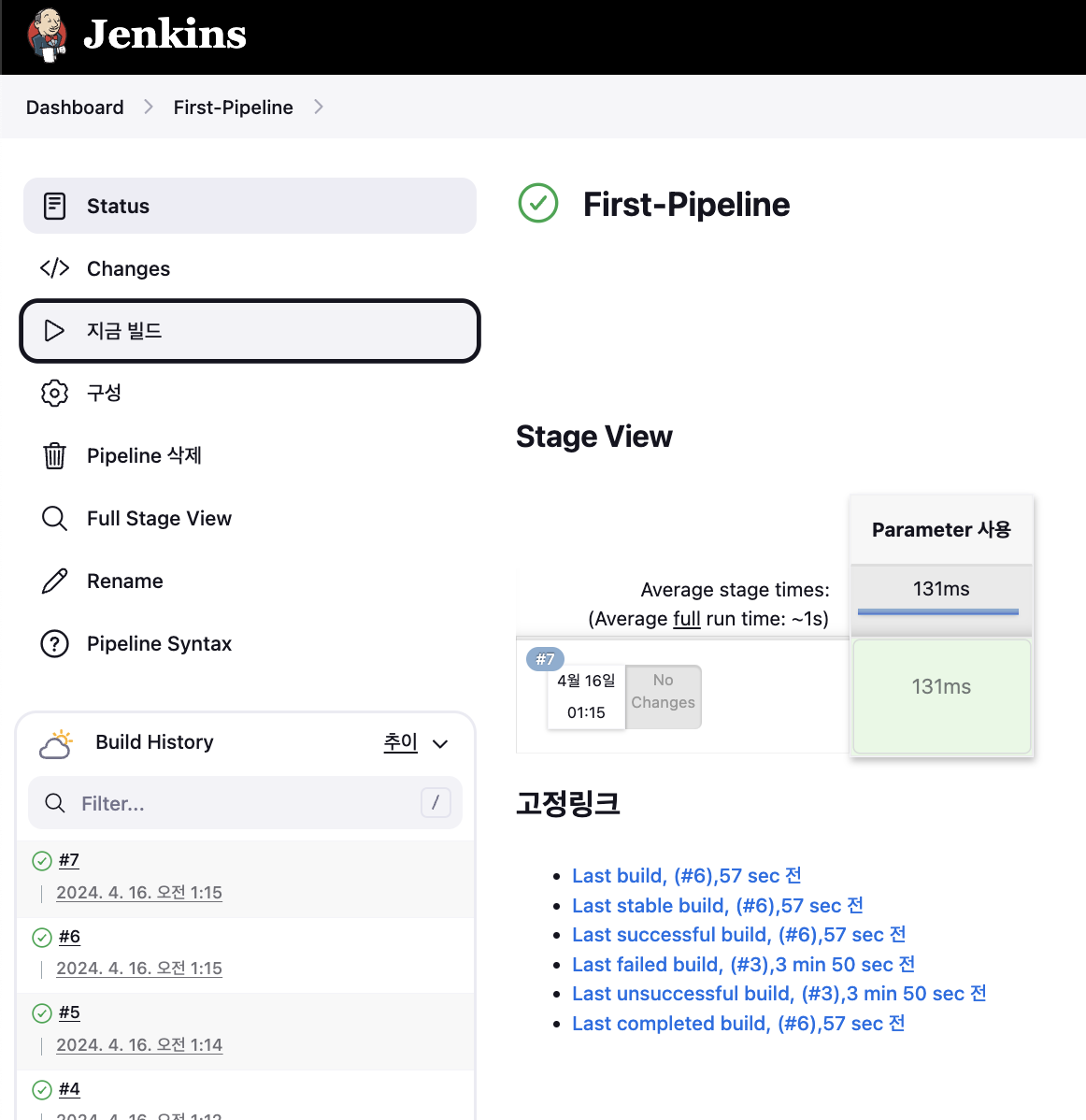Click the Stage View heading
This screenshot has height=1120, width=1086.
594,437
